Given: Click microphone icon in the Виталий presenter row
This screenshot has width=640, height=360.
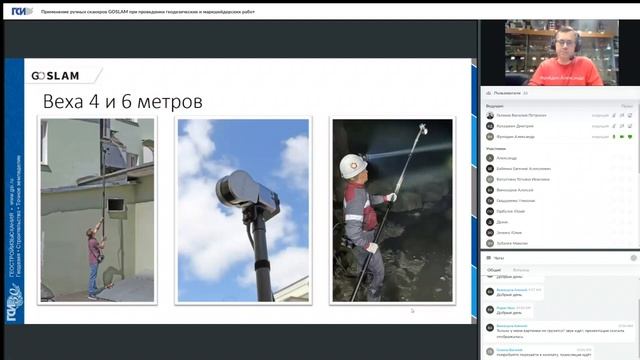Looking at the screenshot, I should pos(614,116).
